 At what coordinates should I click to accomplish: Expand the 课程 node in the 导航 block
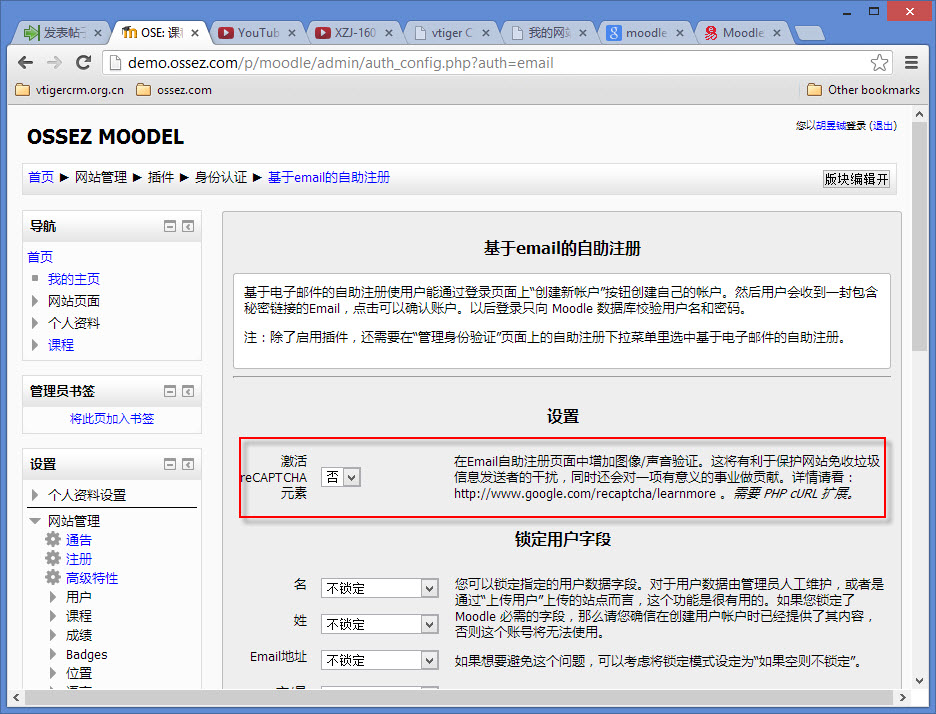point(35,344)
